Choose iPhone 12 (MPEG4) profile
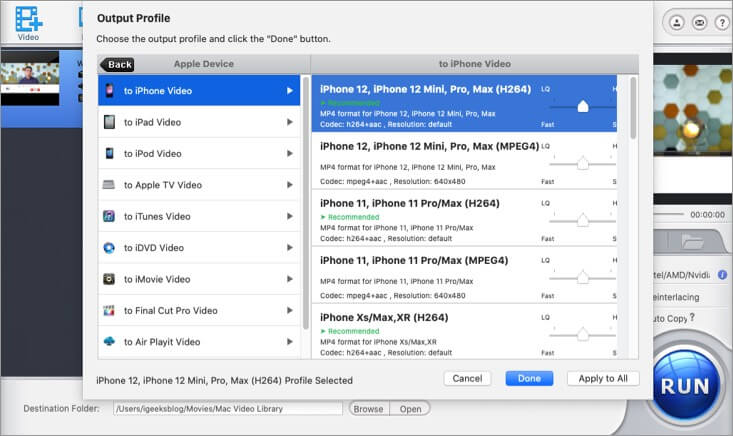 (464, 161)
